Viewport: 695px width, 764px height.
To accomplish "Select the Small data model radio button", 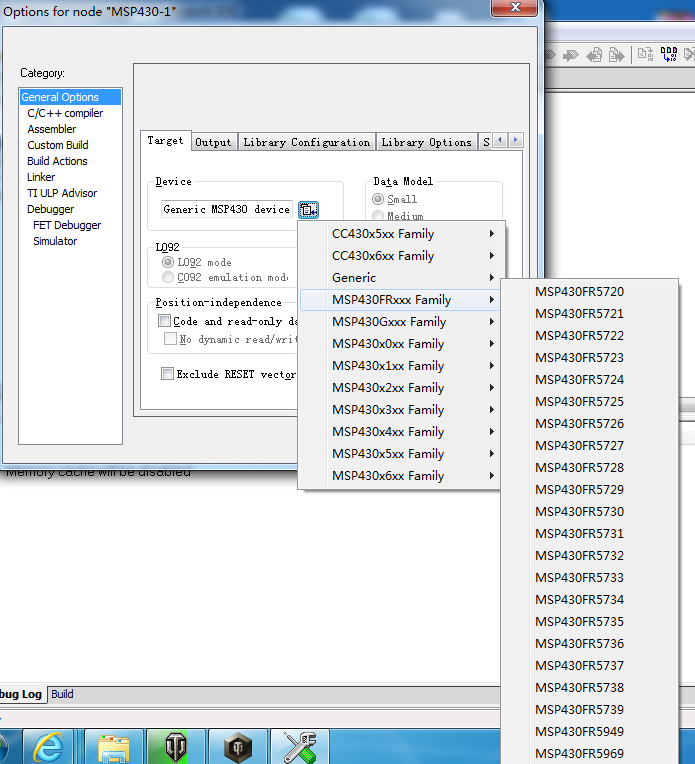I will 378,199.
